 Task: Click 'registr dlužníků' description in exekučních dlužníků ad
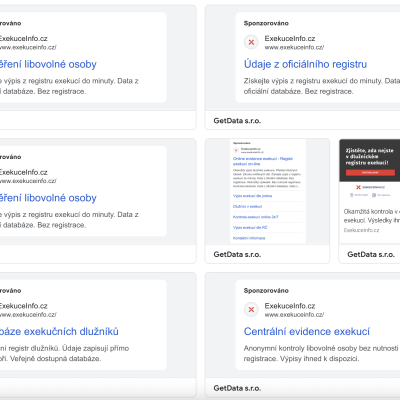pyautogui.click(x=64, y=353)
